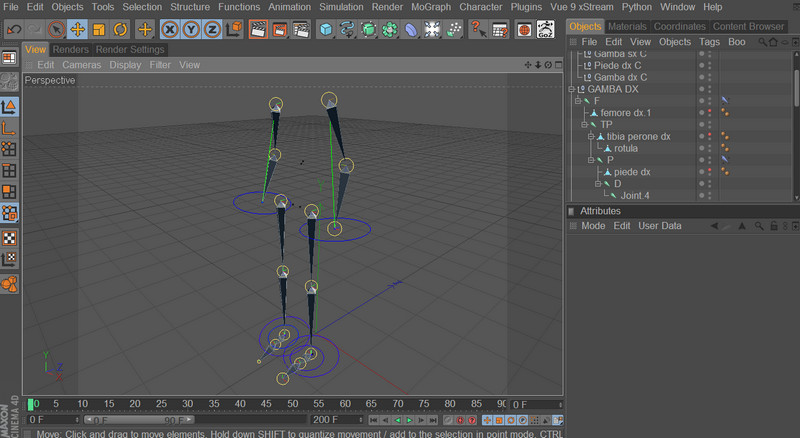This screenshot has width=800, height=438.
Task: Click the Live Selection tool icon
Action: (x=57, y=29)
